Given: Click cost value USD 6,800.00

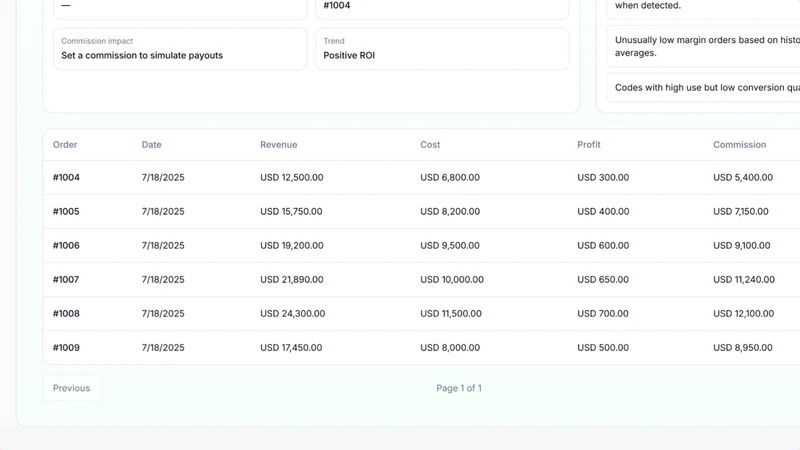Looking at the screenshot, I should pyautogui.click(x=450, y=178).
